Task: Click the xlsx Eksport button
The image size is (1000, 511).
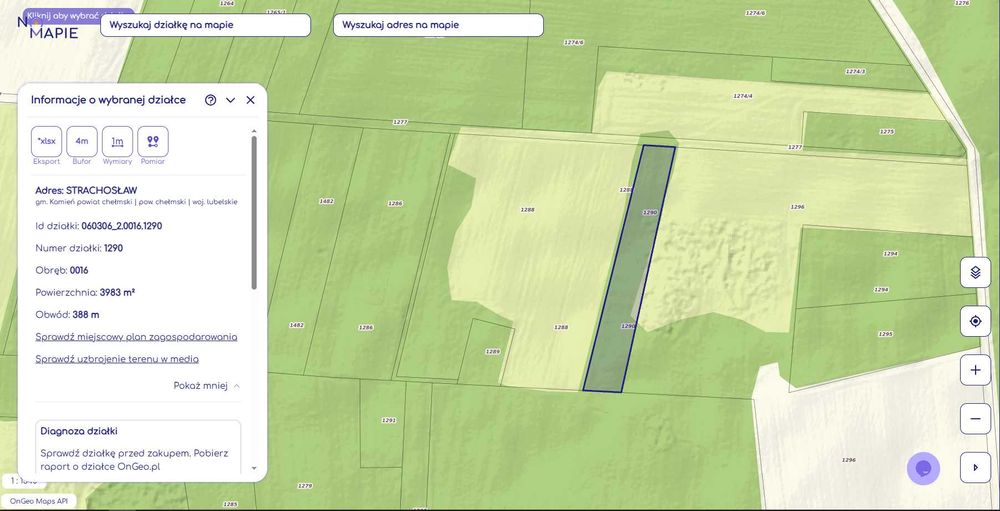Action: coord(47,142)
